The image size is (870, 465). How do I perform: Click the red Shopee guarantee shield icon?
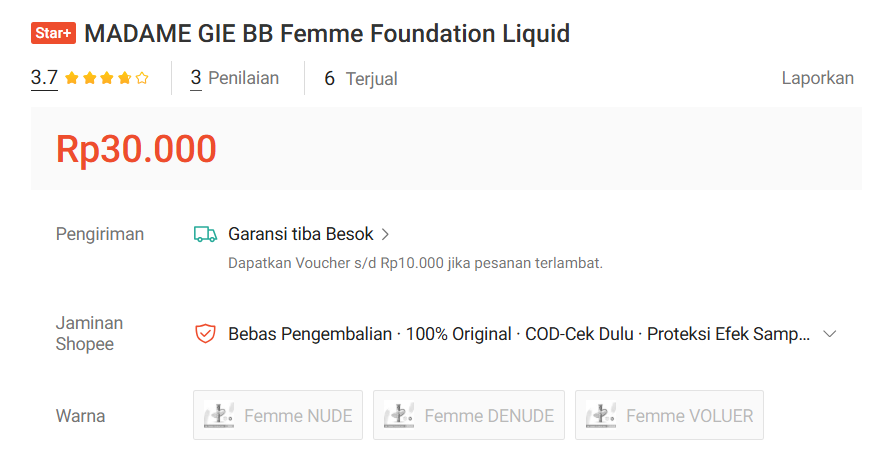click(205, 334)
